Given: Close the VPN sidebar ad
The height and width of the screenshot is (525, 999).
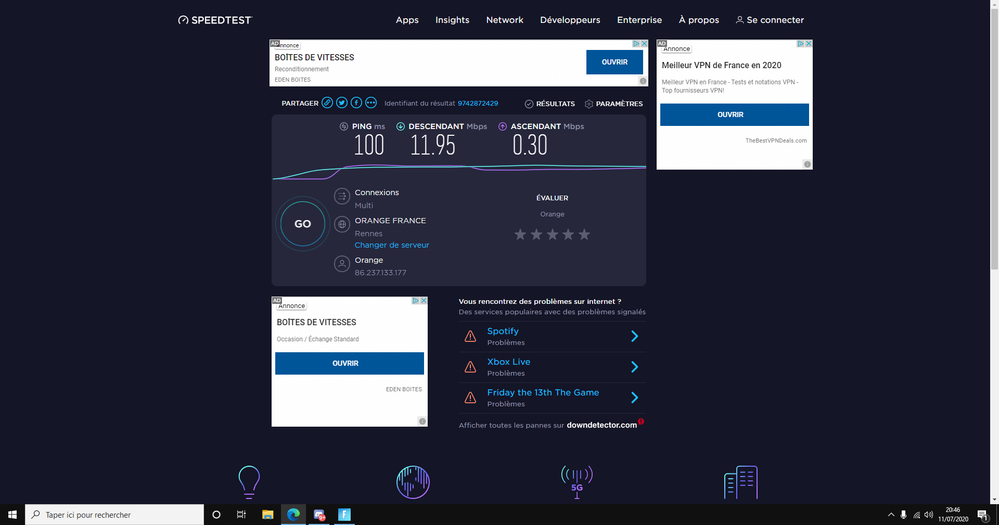Looking at the screenshot, I should 809,44.
